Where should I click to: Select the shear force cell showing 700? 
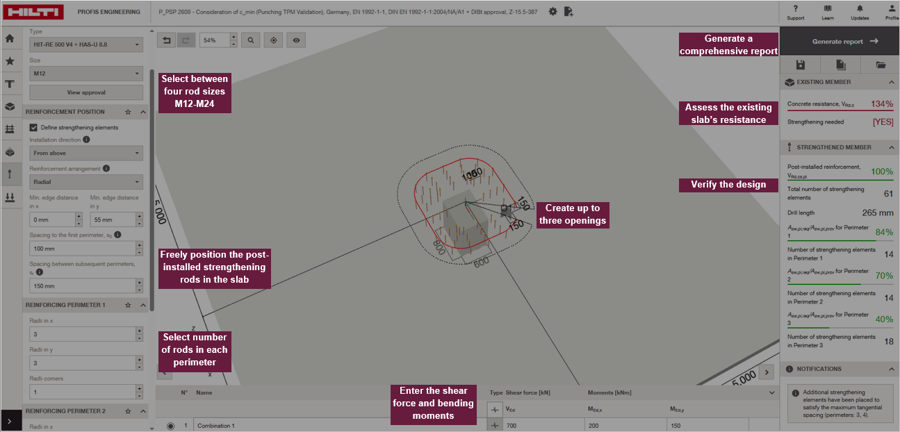coord(544,426)
